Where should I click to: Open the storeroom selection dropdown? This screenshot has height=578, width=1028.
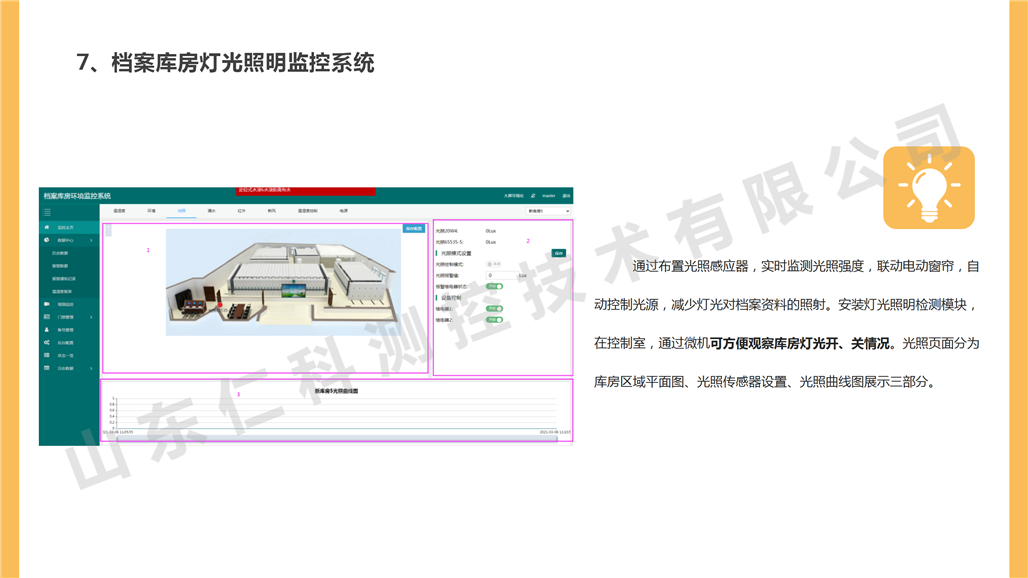(548, 211)
